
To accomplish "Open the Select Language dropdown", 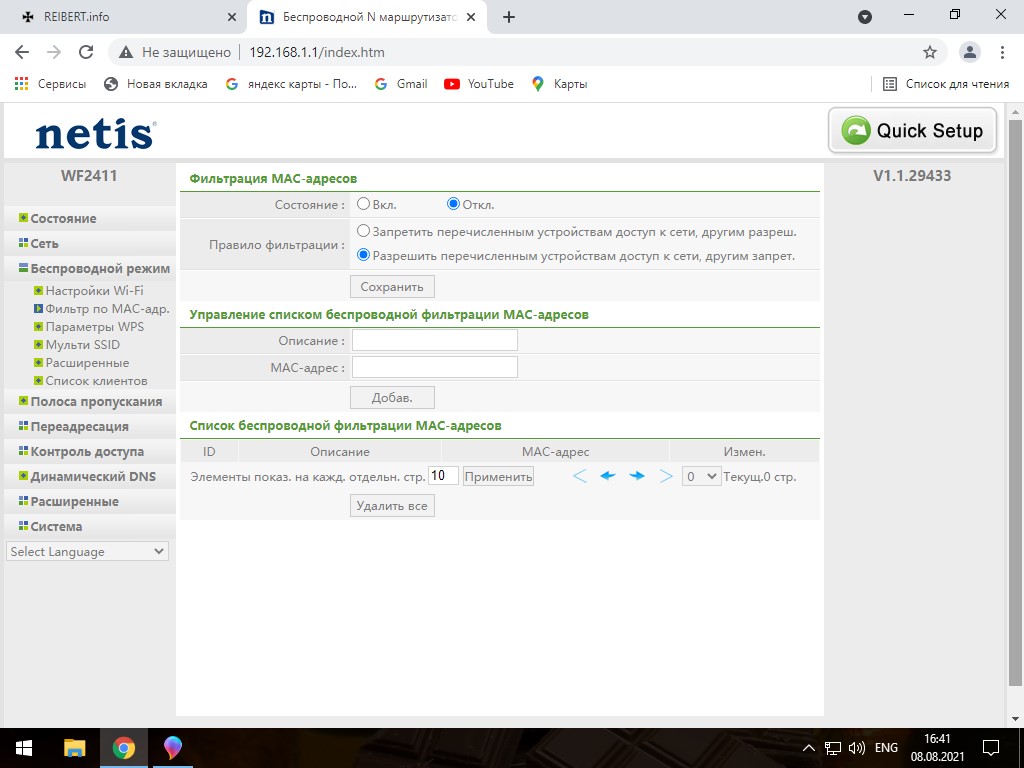I will [88, 551].
